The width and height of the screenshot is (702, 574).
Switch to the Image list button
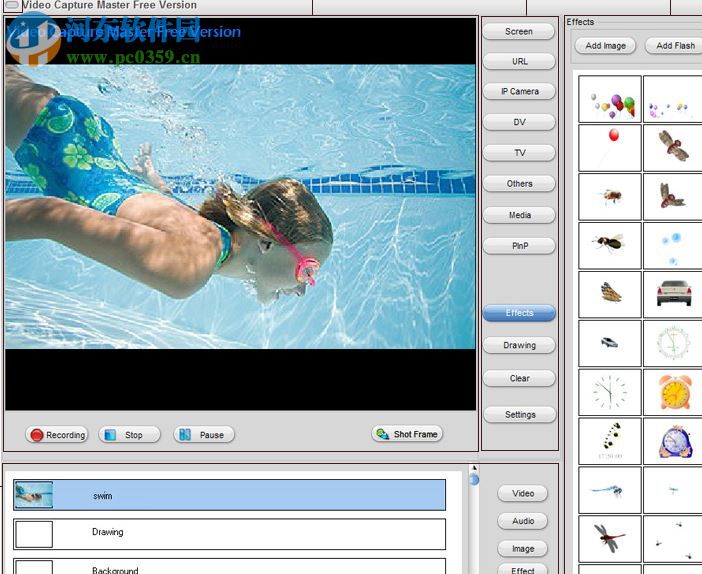523,549
